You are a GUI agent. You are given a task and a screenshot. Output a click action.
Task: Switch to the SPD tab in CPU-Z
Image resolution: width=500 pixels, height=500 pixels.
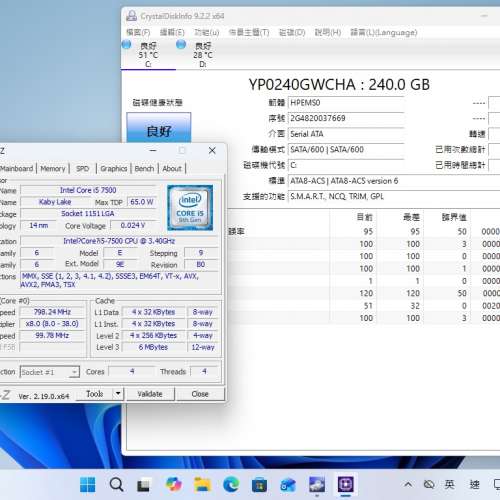point(83,169)
